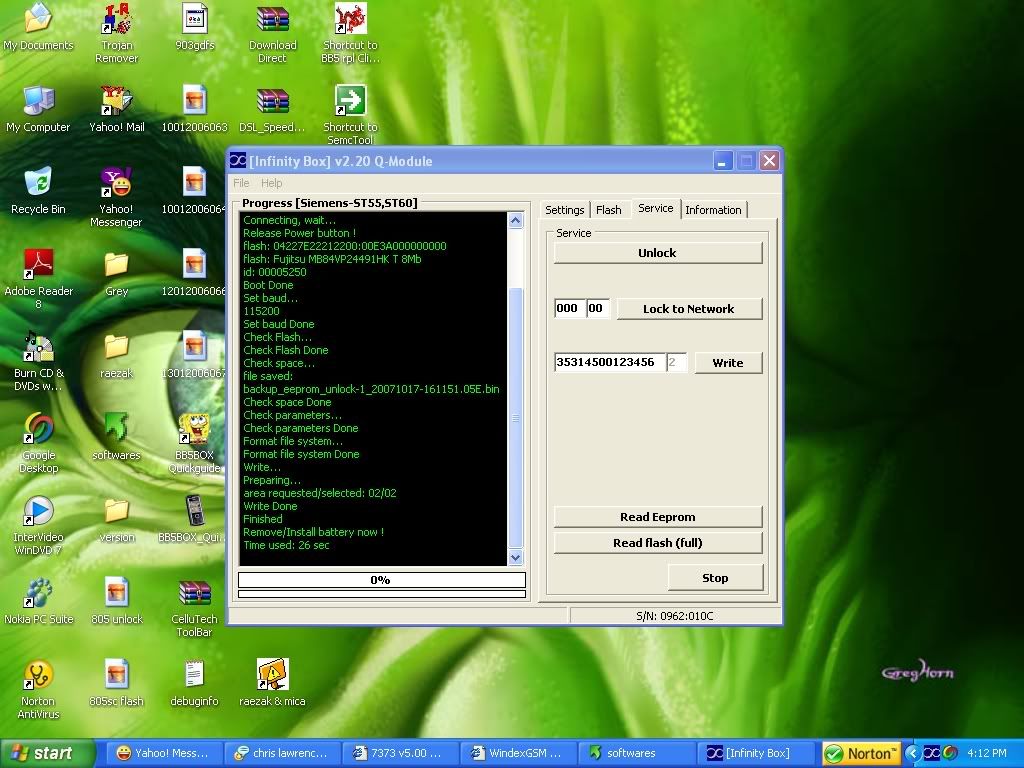Open 805sc flash file icon
Image resolution: width=1024 pixels, height=768 pixels.
click(116, 683)
